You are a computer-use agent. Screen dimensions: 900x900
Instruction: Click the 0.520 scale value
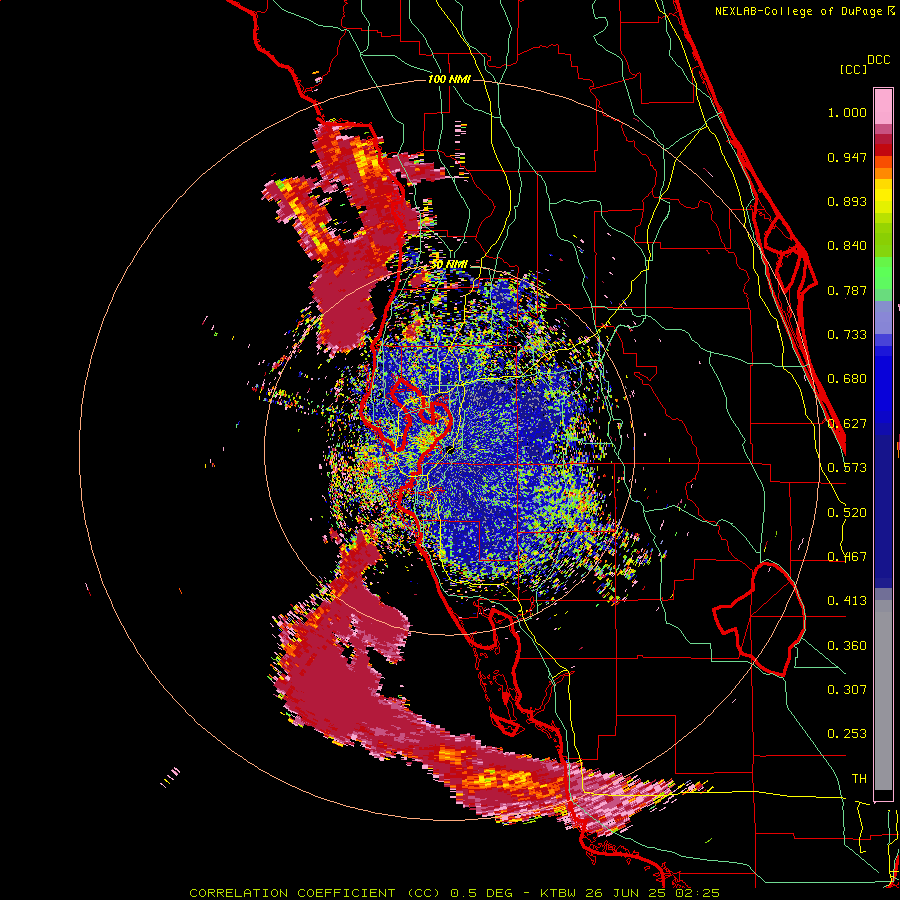point(847,513)
